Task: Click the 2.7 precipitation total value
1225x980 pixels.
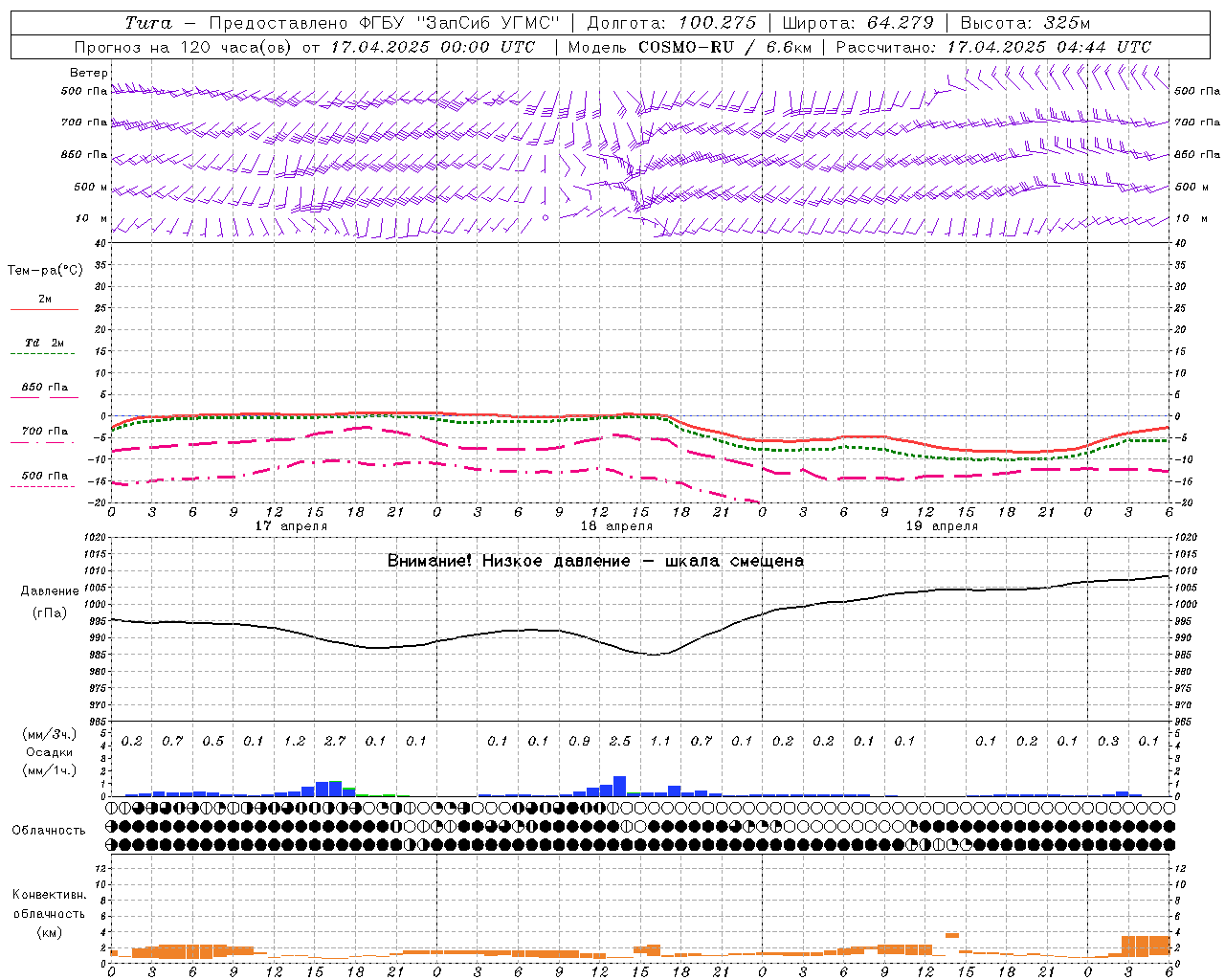Action: pyautogui.click(x=335, y=741)
